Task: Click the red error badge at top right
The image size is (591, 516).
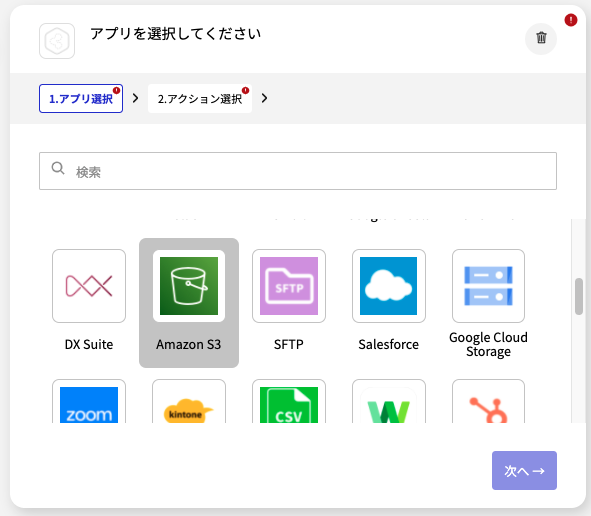Action: [571, 20]
